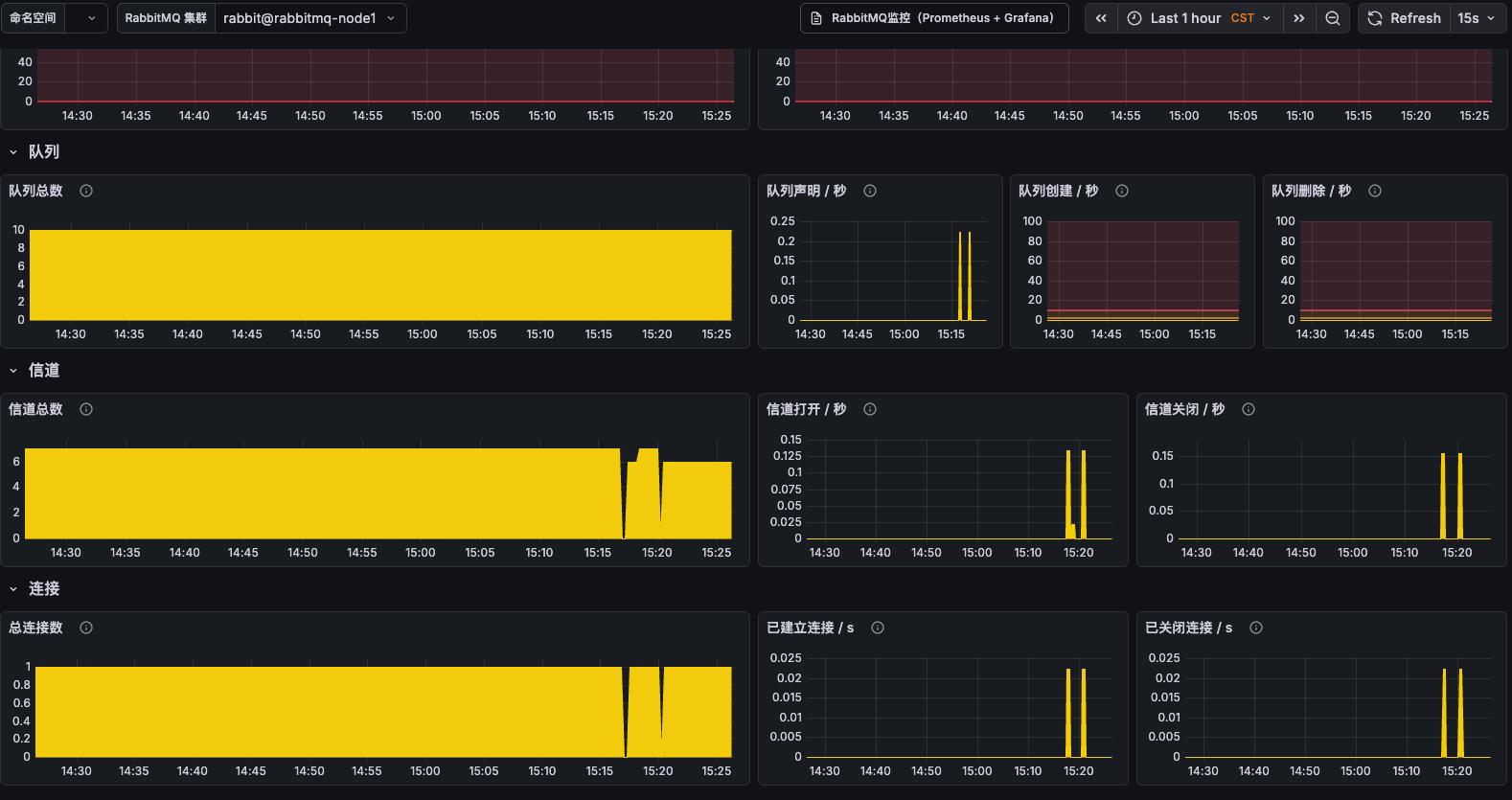Image resolution: width=1512 pixels, height=800 pixels.
Task: Shift time range forward with double-right arrows
Action: click(x=1299, y=18)
